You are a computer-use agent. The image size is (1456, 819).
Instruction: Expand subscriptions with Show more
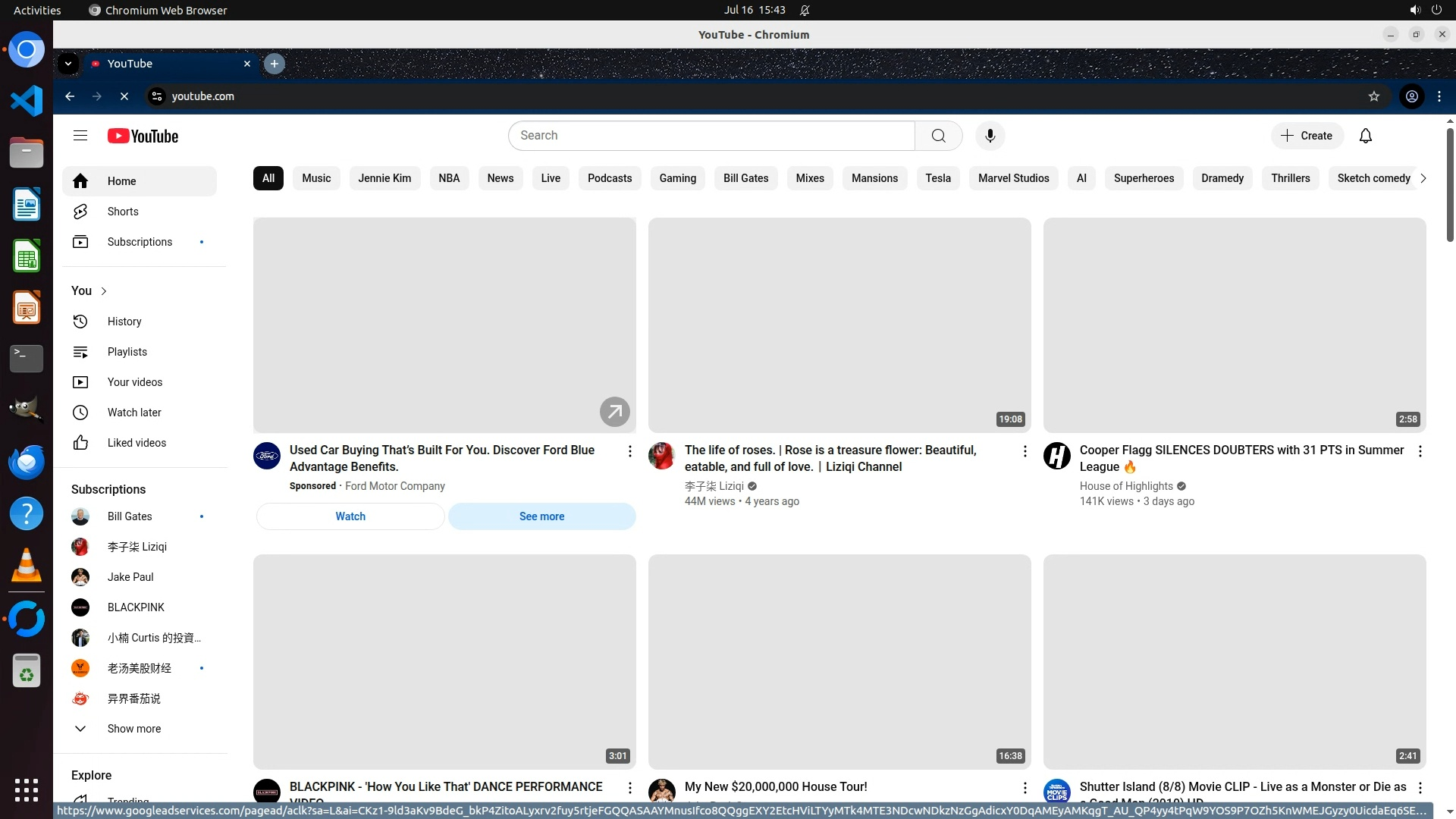tap(133, 729)
